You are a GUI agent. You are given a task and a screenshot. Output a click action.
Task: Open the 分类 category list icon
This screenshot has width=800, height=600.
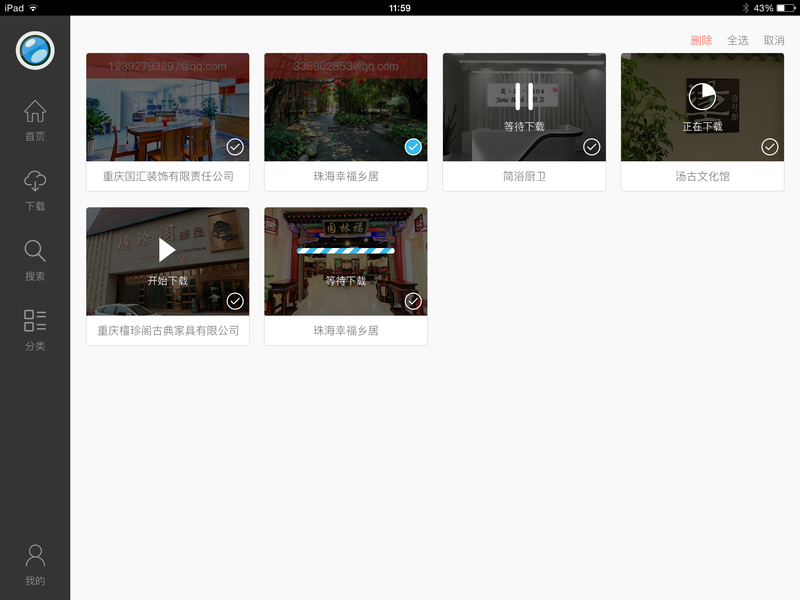[x=35, y=320]
